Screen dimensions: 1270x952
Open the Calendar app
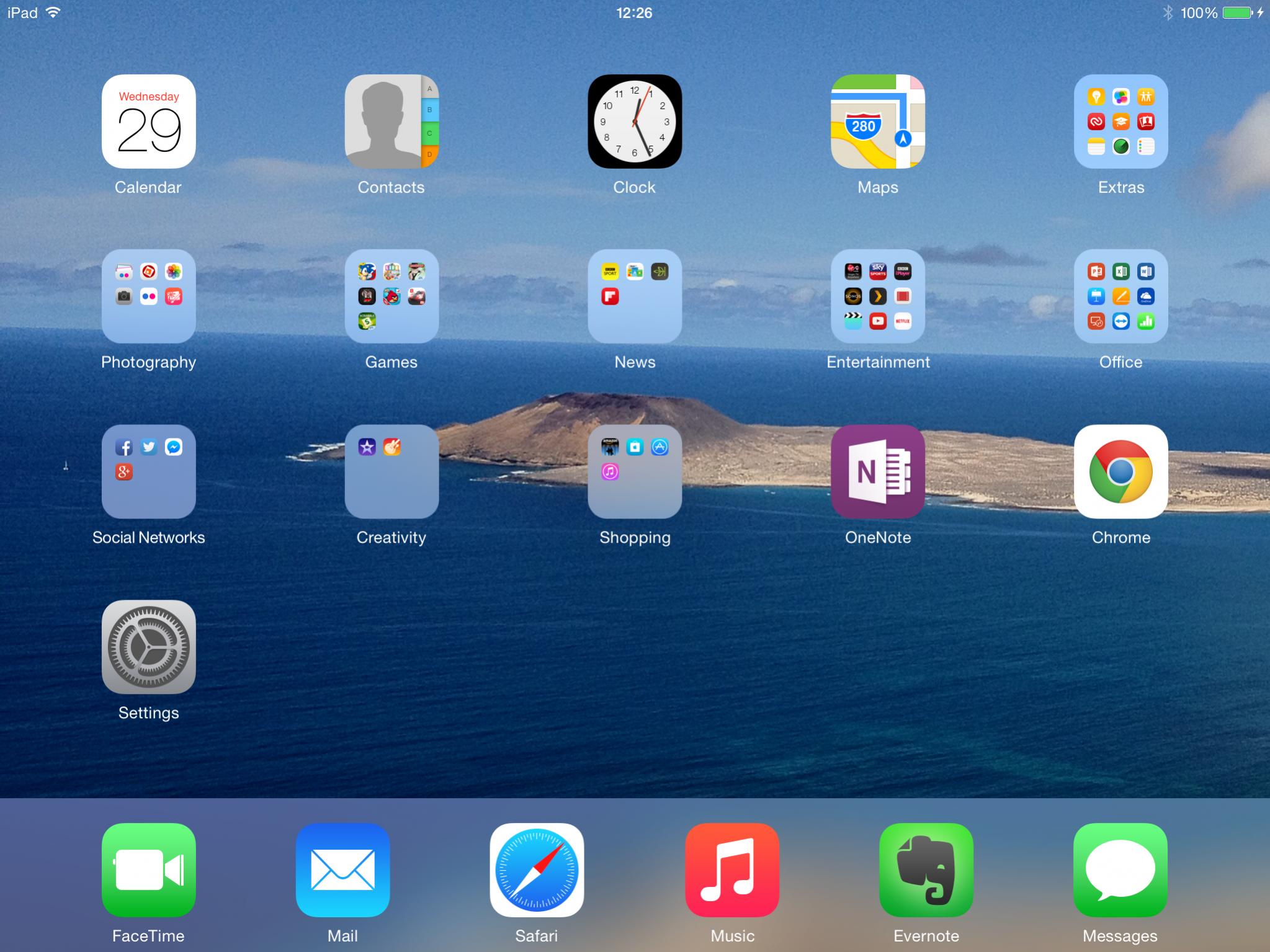(148, 122)
